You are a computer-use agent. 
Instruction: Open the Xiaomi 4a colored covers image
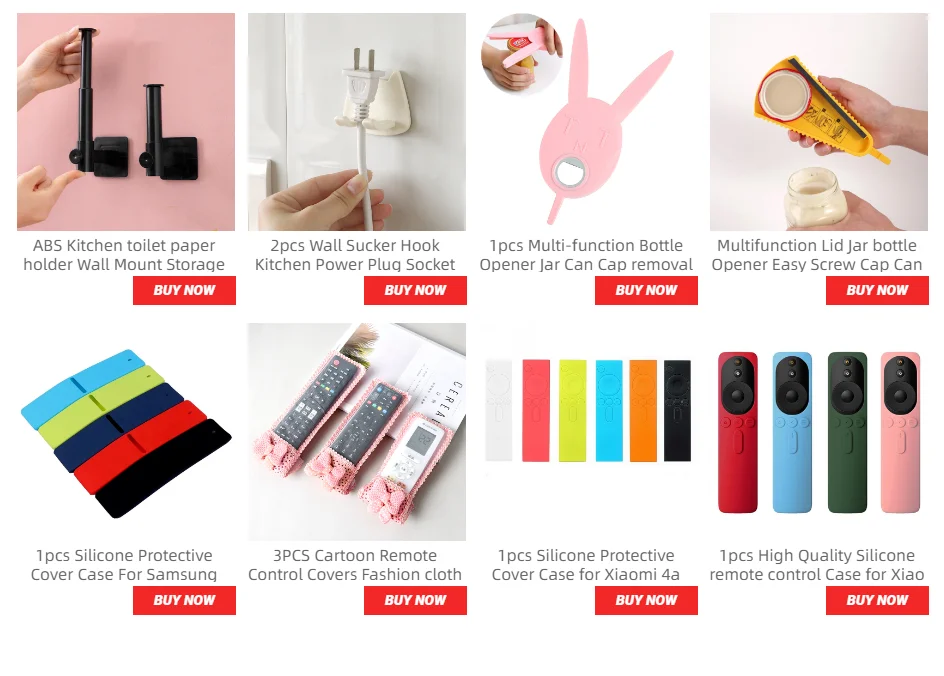coord(588,432)
